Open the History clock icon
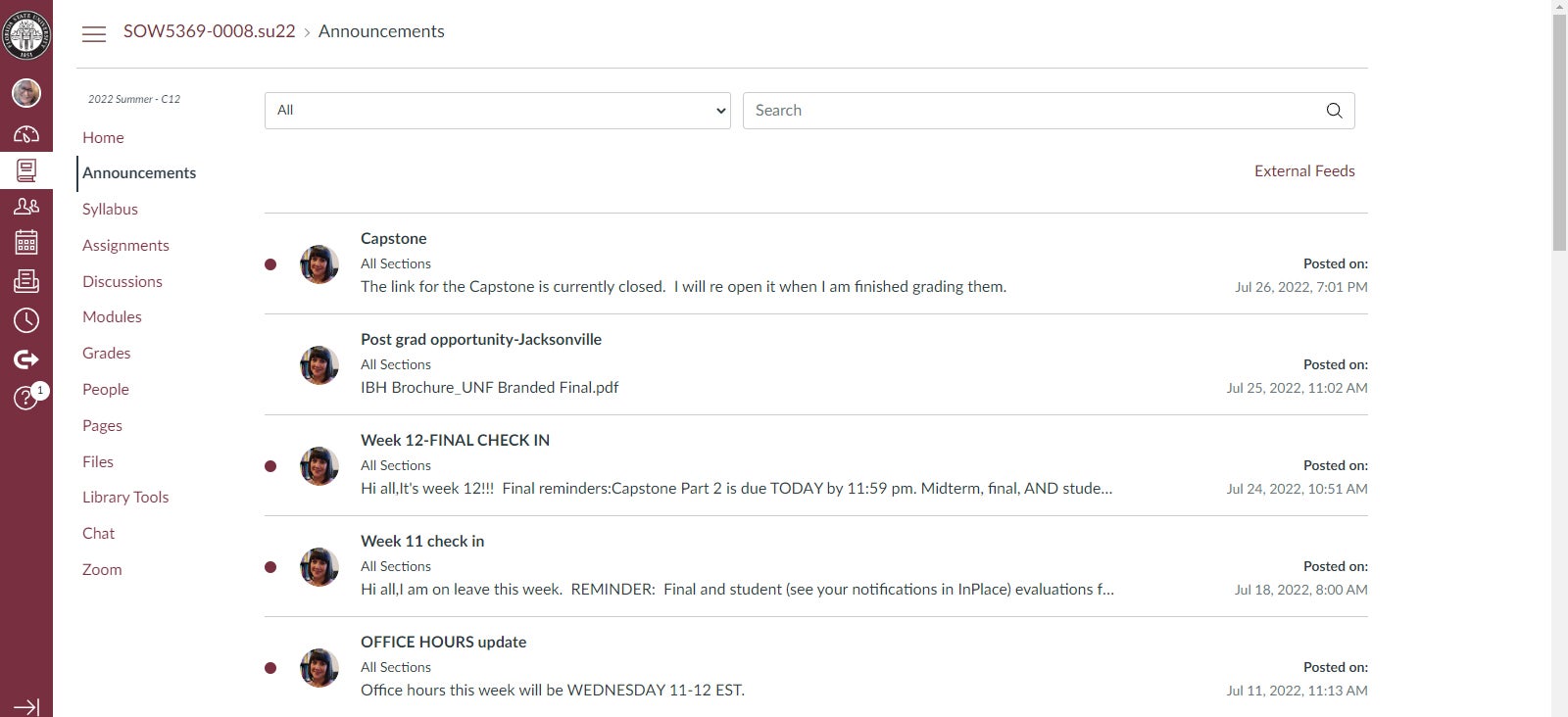 point(26,320)
